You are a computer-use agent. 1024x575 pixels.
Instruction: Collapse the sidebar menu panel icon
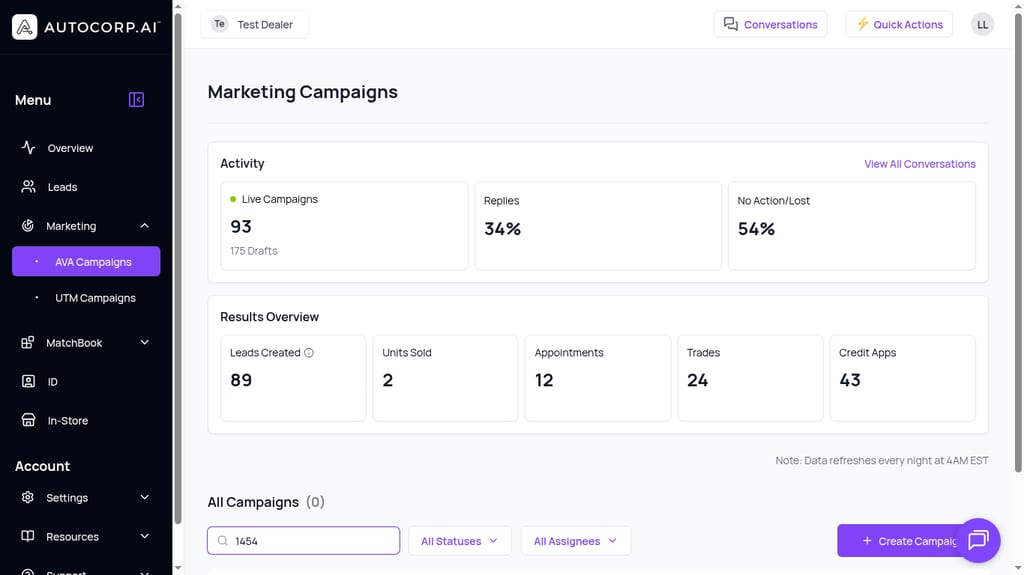[x=136, y=99]
